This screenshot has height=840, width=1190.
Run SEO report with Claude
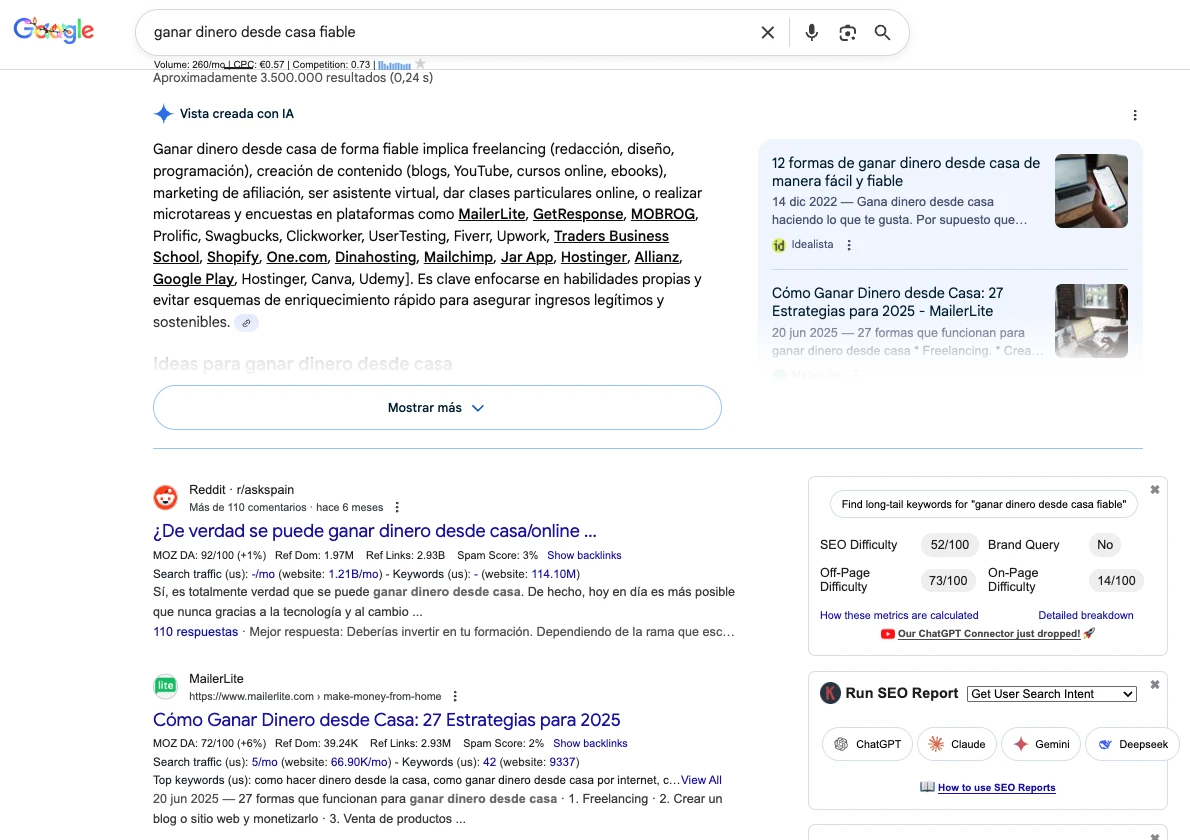point(956,744)
